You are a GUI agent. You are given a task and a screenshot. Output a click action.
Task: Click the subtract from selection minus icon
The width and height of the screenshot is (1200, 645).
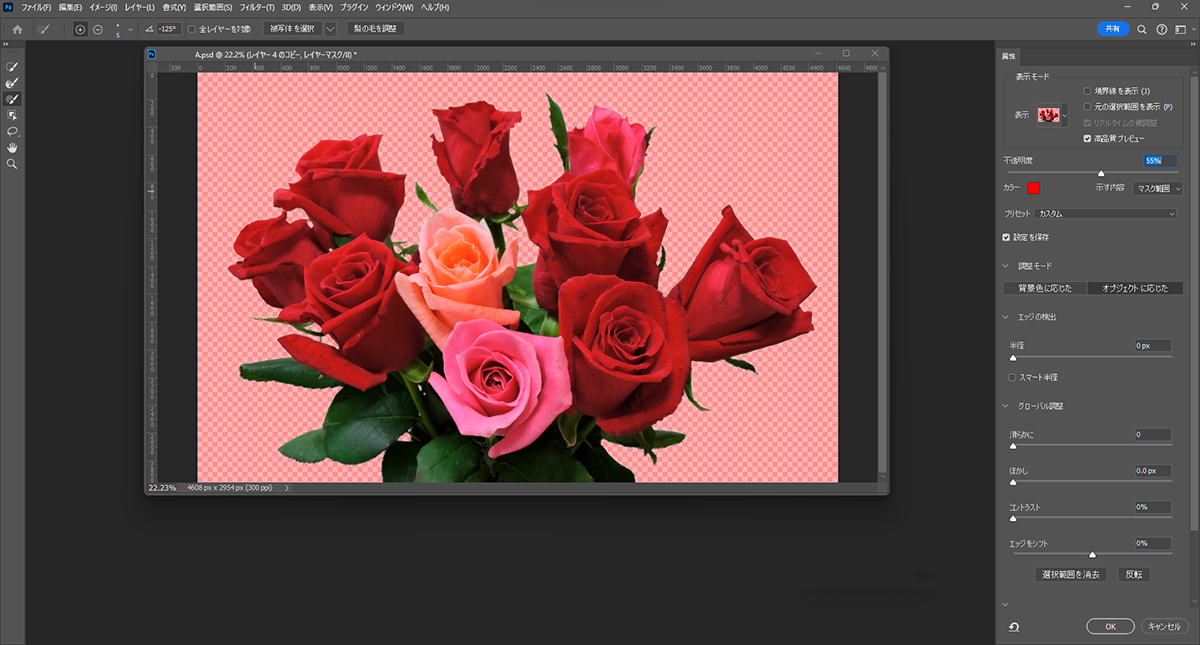(x=97, y=29)
